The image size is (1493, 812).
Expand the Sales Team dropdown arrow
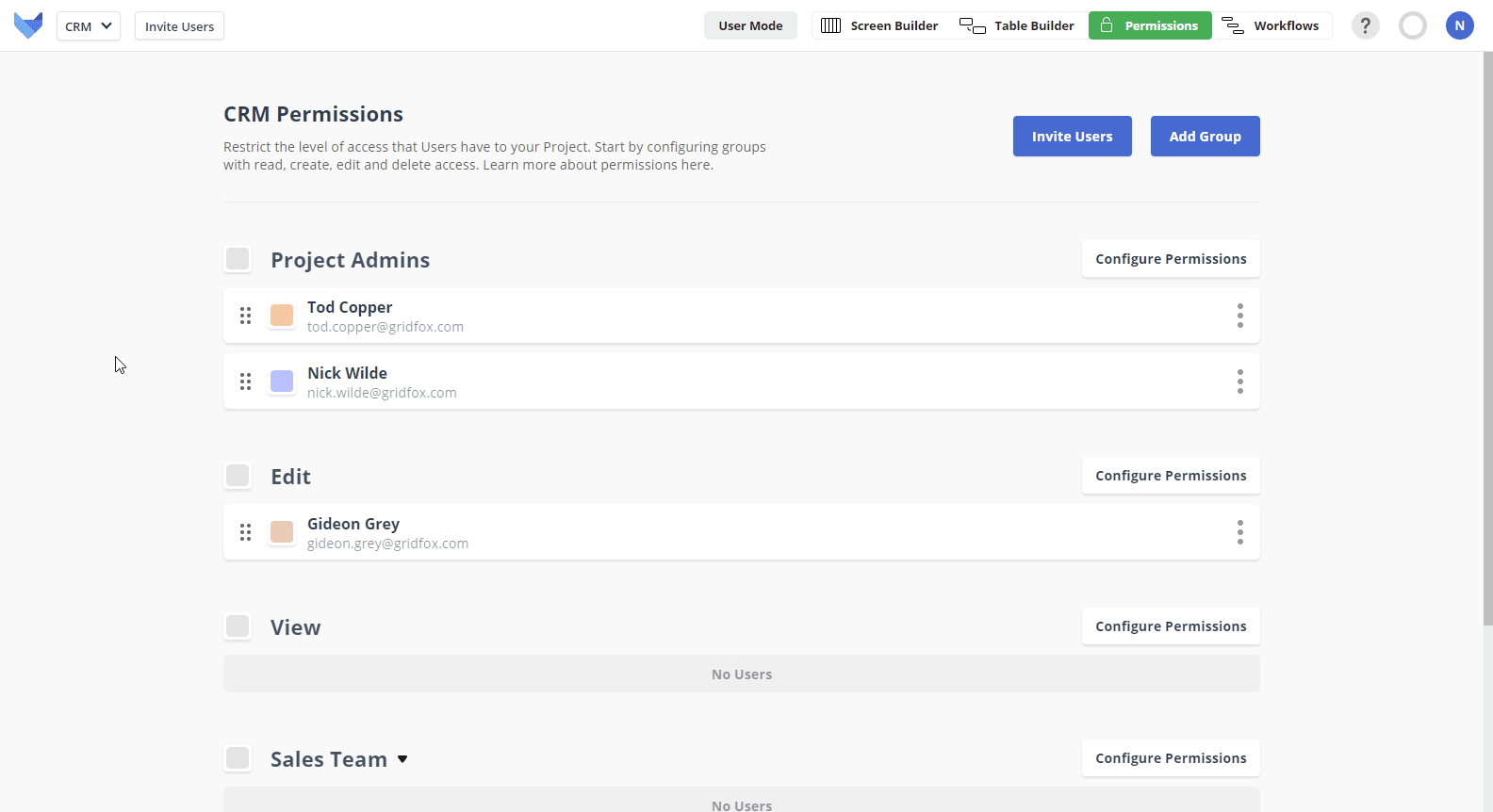pos(402,759)
